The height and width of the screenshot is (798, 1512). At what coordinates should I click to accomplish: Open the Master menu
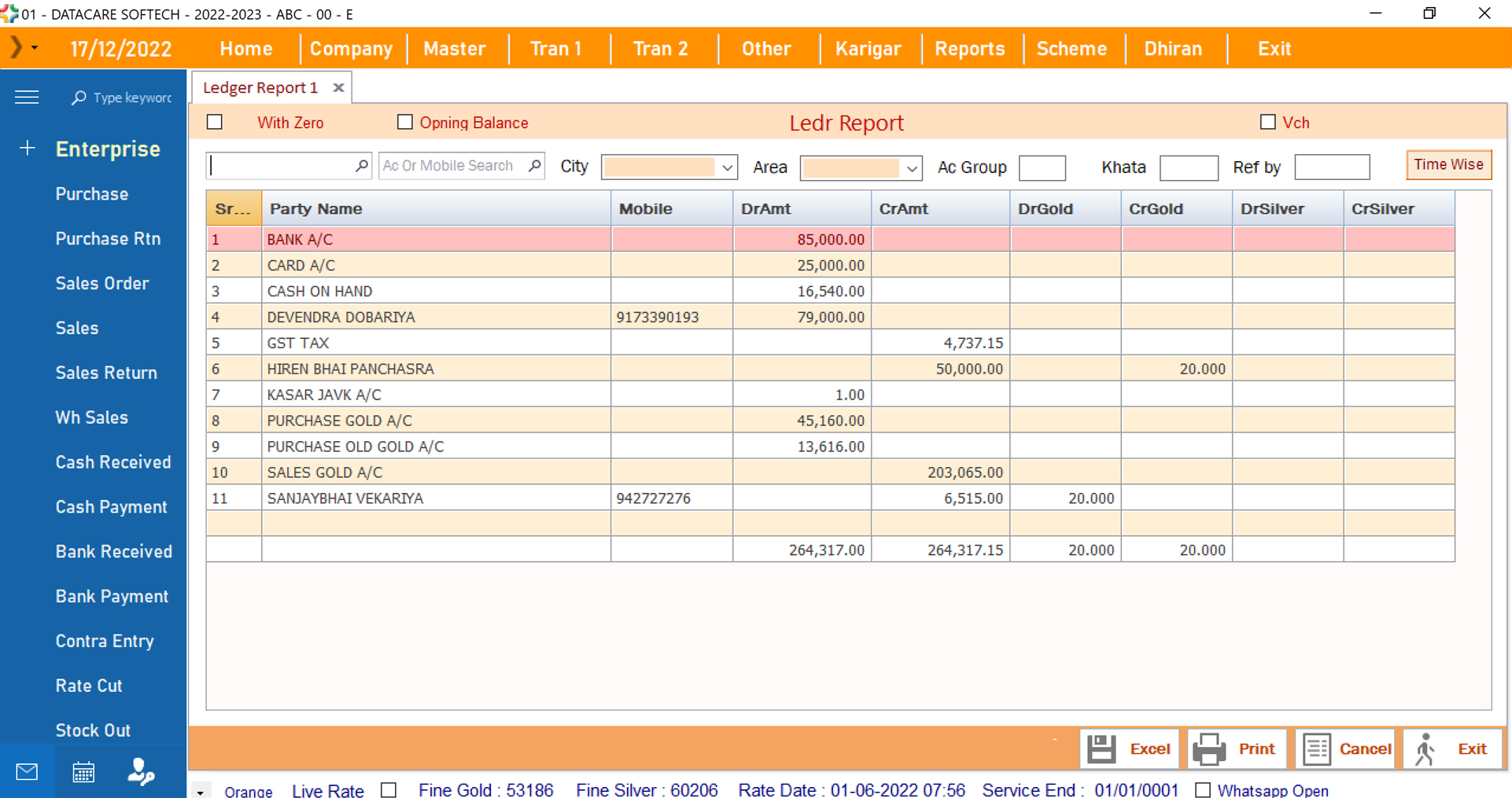(454, 49)
